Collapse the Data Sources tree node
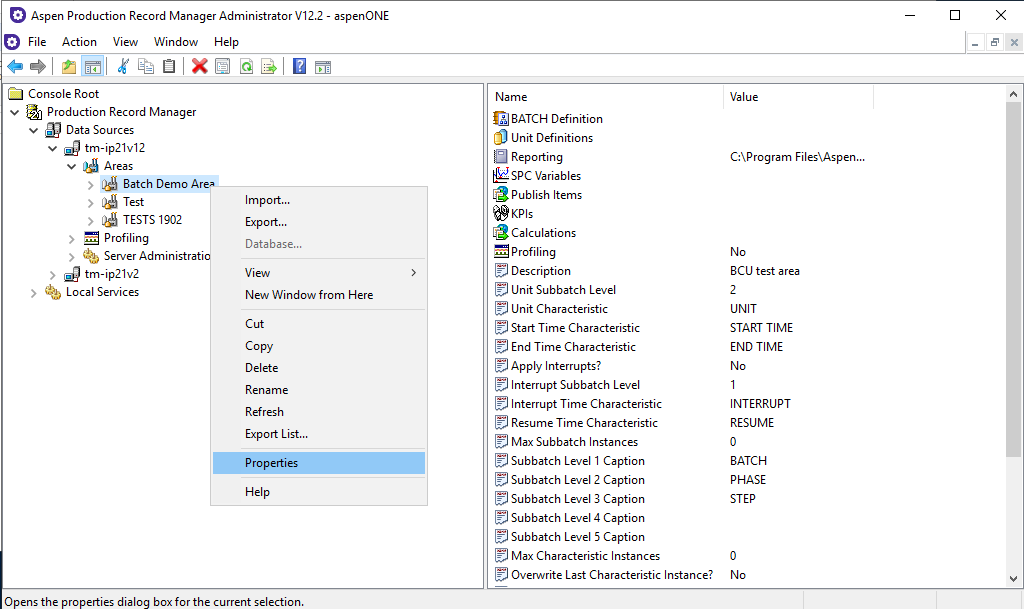The height and width of the screenshot is (609, 1024). point(34,130)
